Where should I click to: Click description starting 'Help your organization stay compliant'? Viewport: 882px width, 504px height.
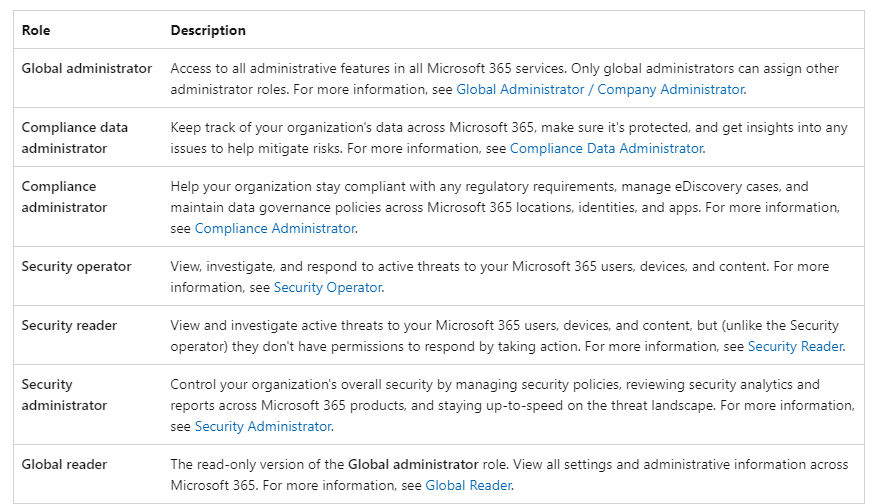click(x=505, y=207)
